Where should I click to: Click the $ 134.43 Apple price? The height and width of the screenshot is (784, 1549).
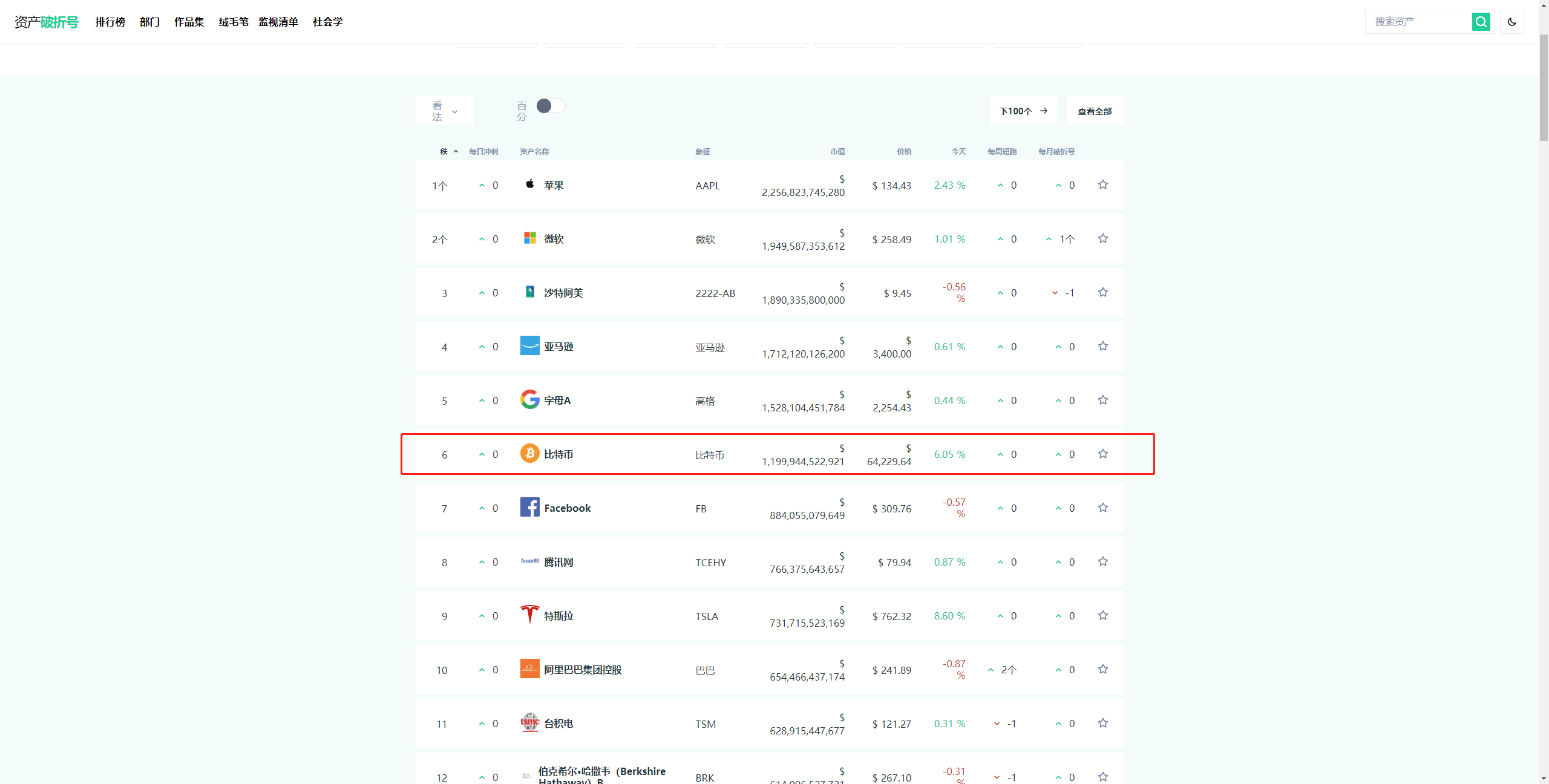(x=892, y=186)
